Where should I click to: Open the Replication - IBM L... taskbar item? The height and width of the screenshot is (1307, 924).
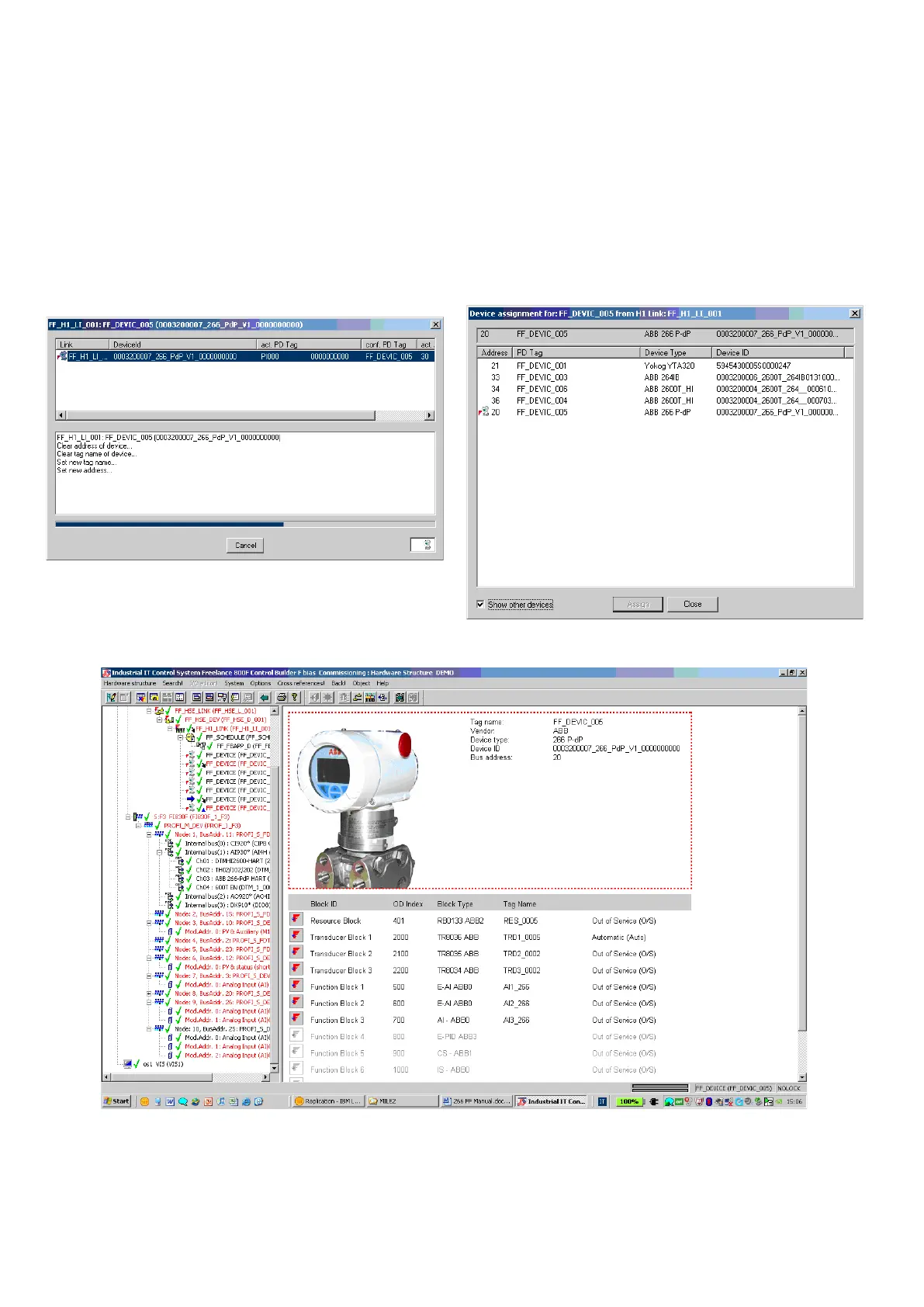pos(327,1101)
